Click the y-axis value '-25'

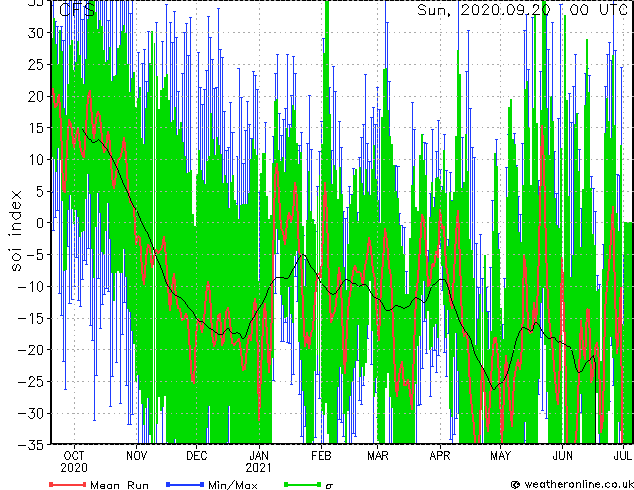[31, 382]
